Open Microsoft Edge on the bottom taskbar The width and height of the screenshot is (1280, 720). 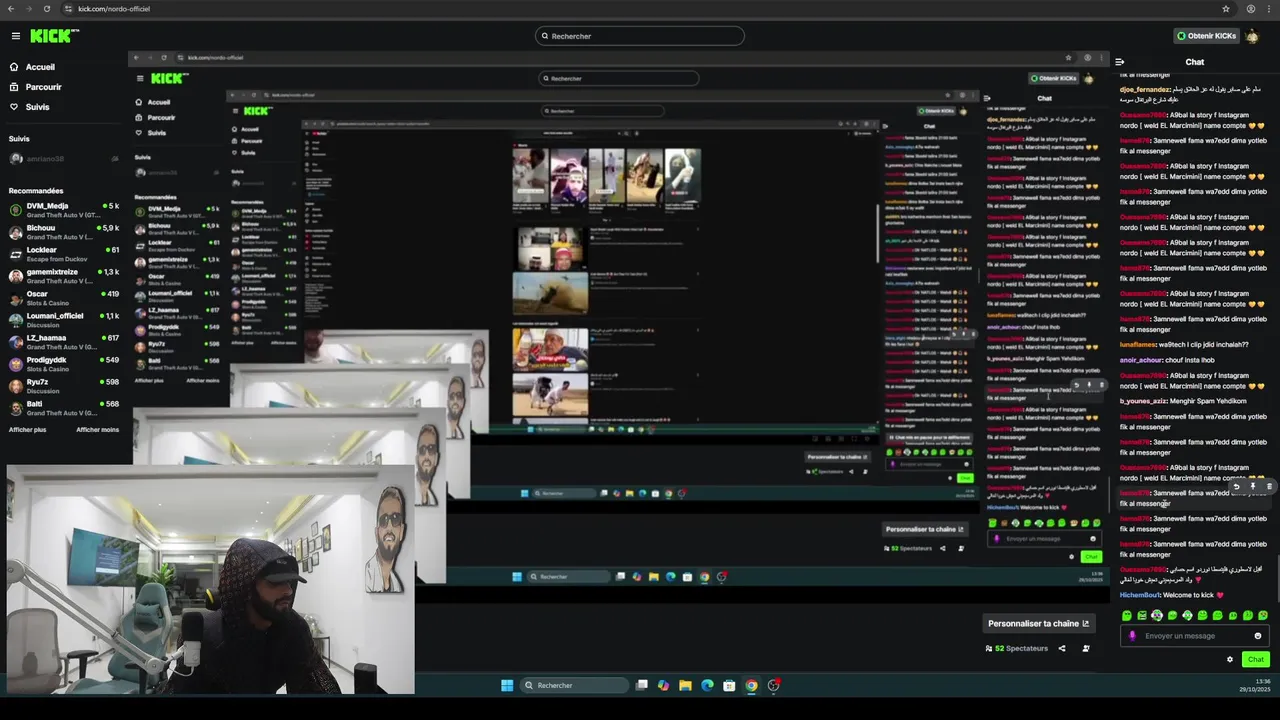[x=707, y=685]
